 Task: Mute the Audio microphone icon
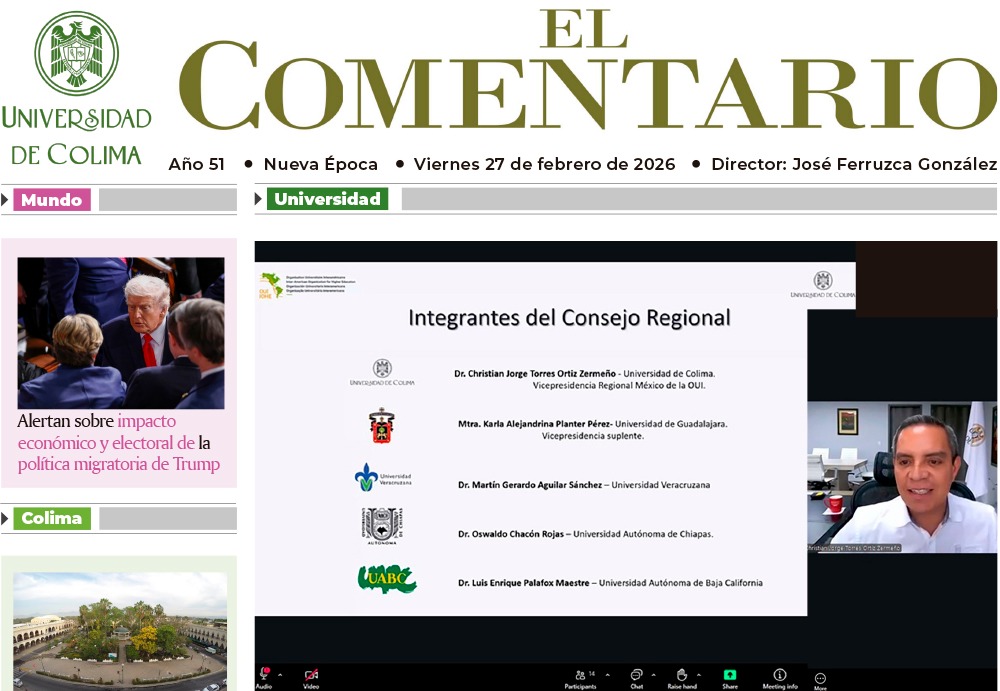264,675
